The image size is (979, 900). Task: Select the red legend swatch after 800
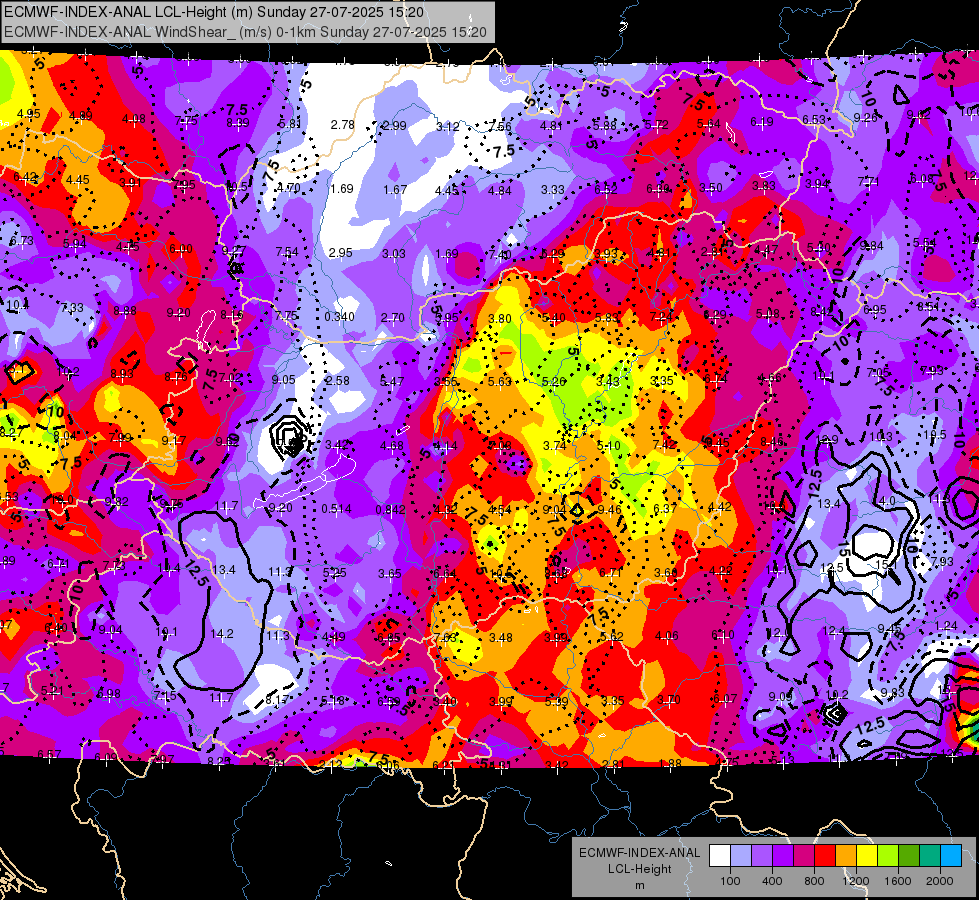click(x=825, y=856)
